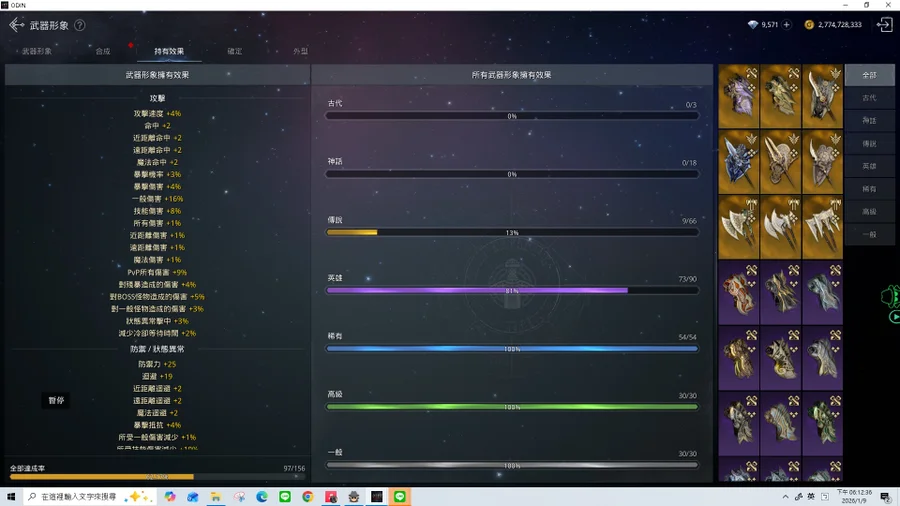Click the exit door icon at top right
Viewport: 900px width, 506px height.
tap(884, 25)
